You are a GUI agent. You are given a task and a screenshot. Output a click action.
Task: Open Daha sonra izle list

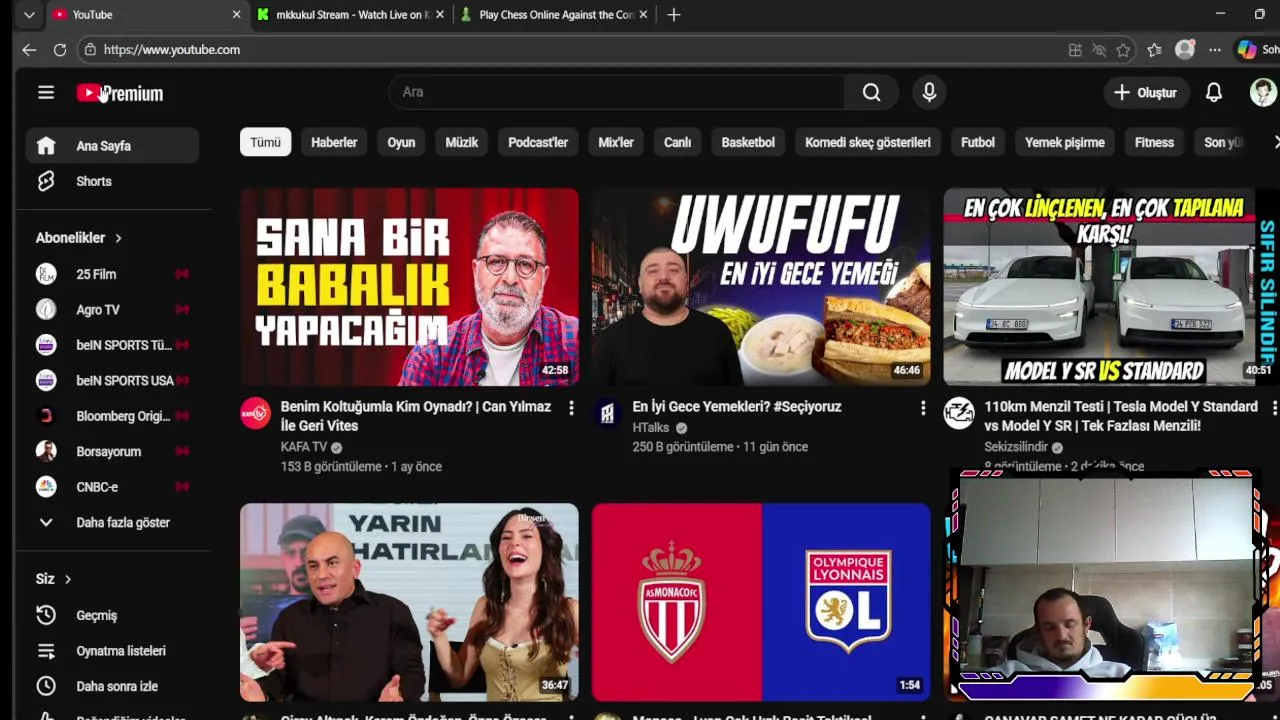coord(112,687)
